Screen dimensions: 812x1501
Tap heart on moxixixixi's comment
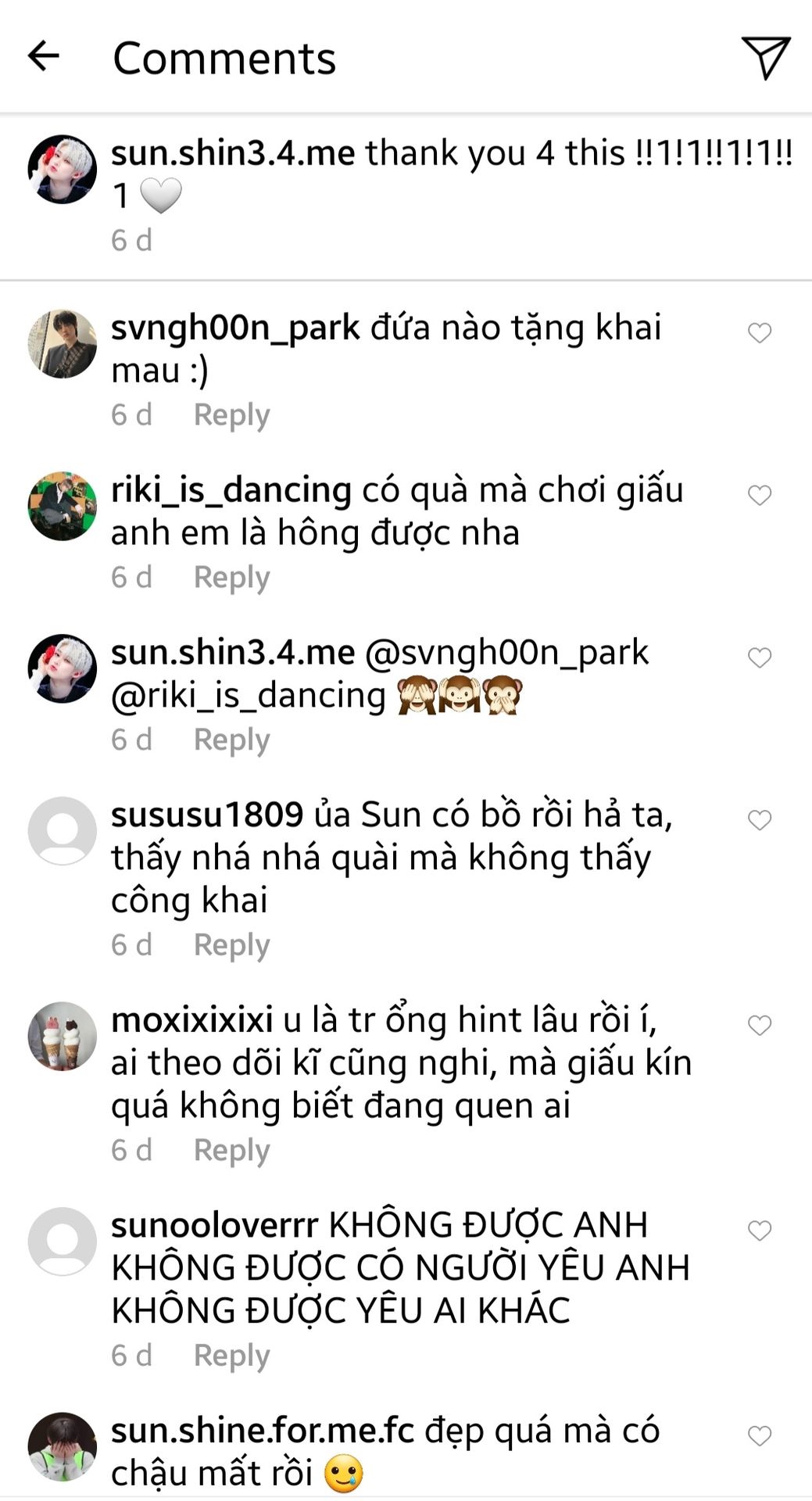[x=760, y=1025]
